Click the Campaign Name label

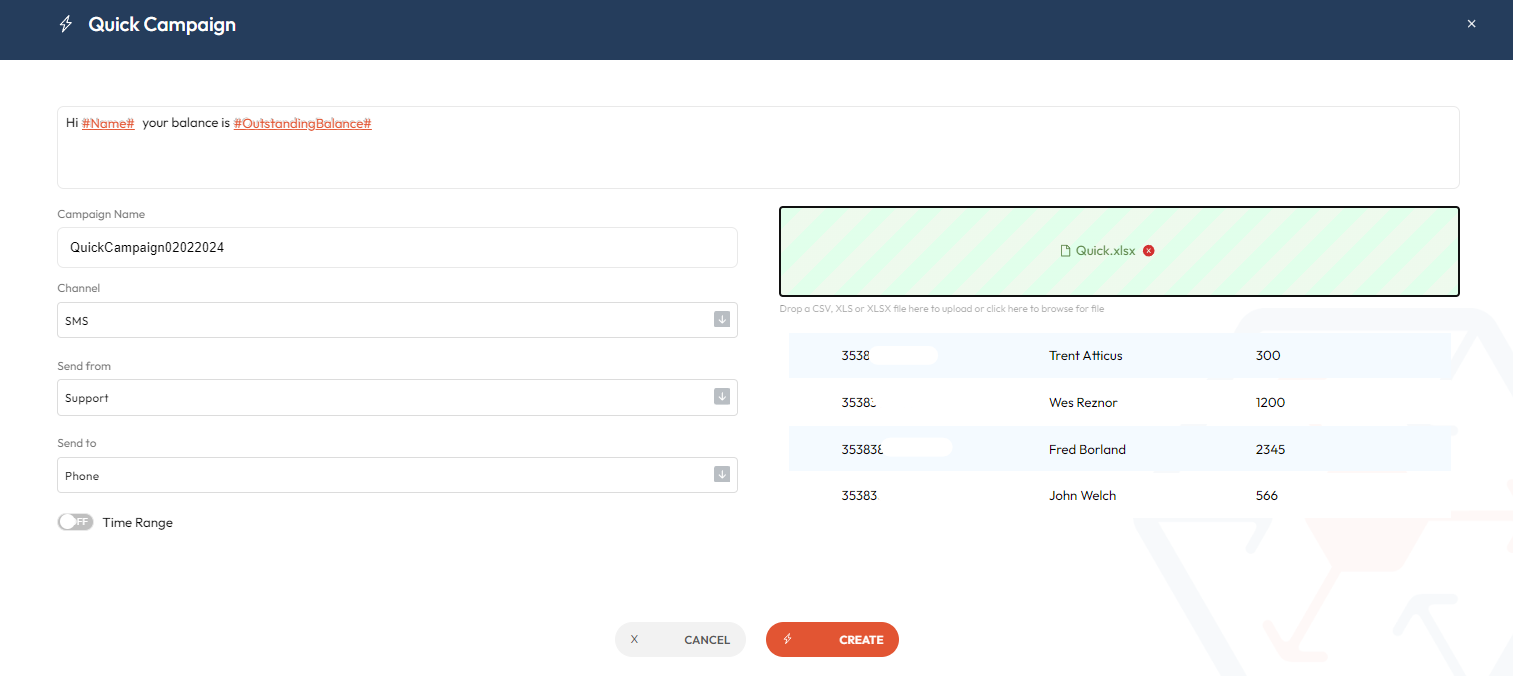tap(101, 214)
